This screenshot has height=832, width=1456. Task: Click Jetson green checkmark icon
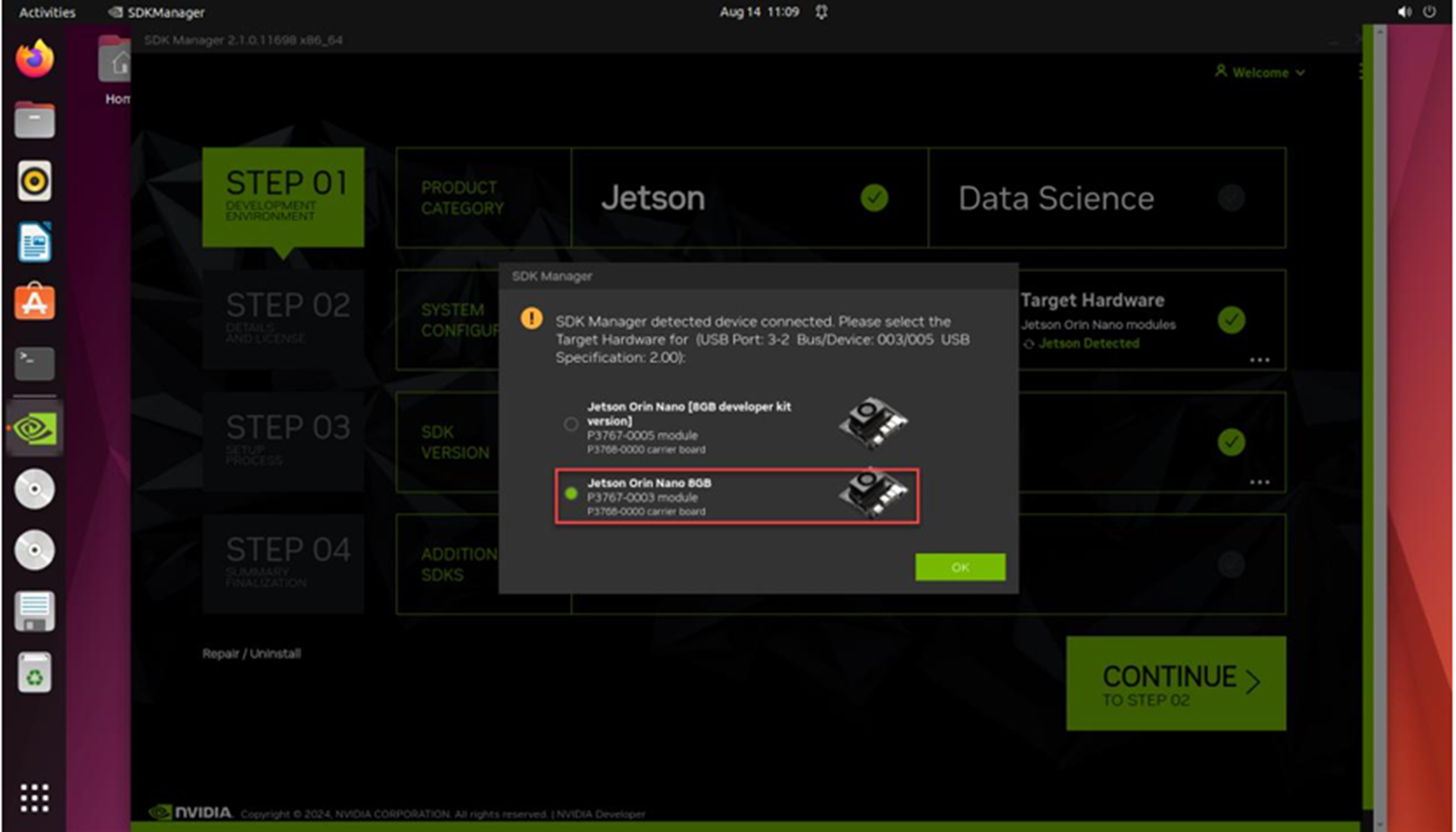(874, 198)
